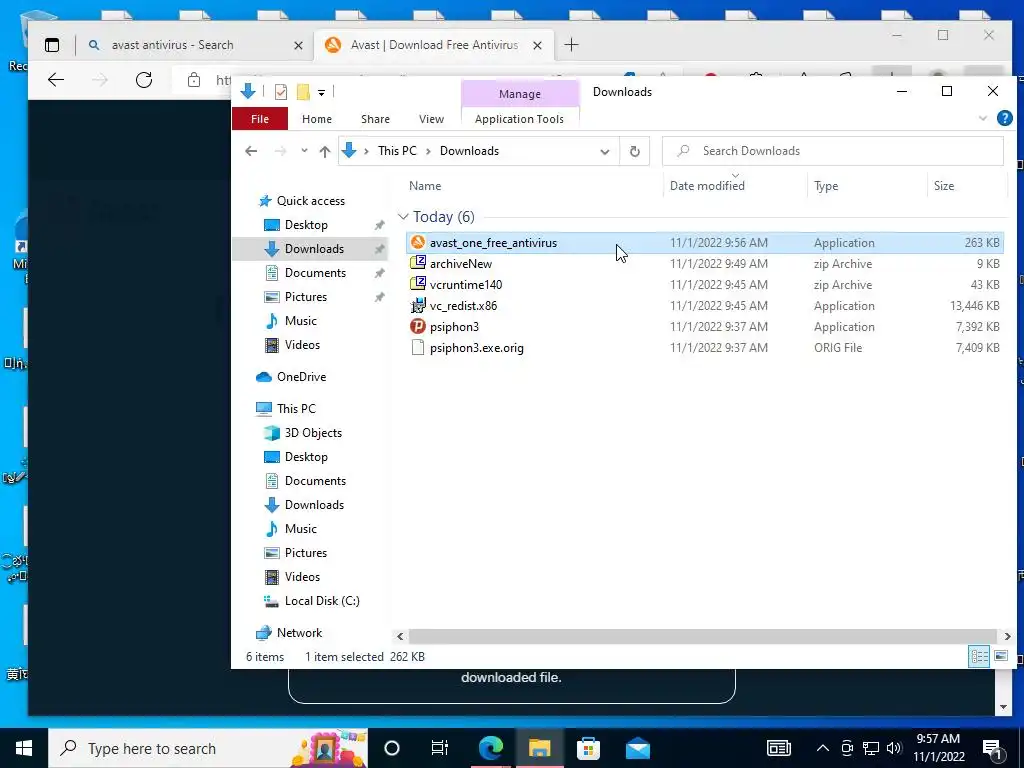
Task: Open Network in navigation pane
Action: tap(299, 633)
